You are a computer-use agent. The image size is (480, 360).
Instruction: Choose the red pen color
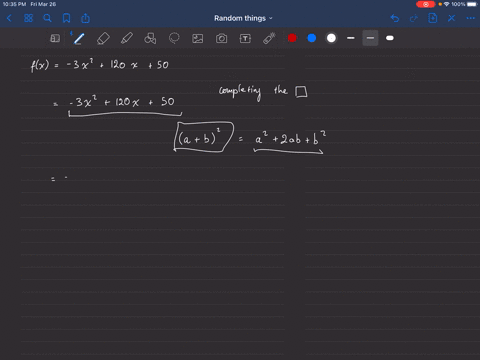point(292,38)
